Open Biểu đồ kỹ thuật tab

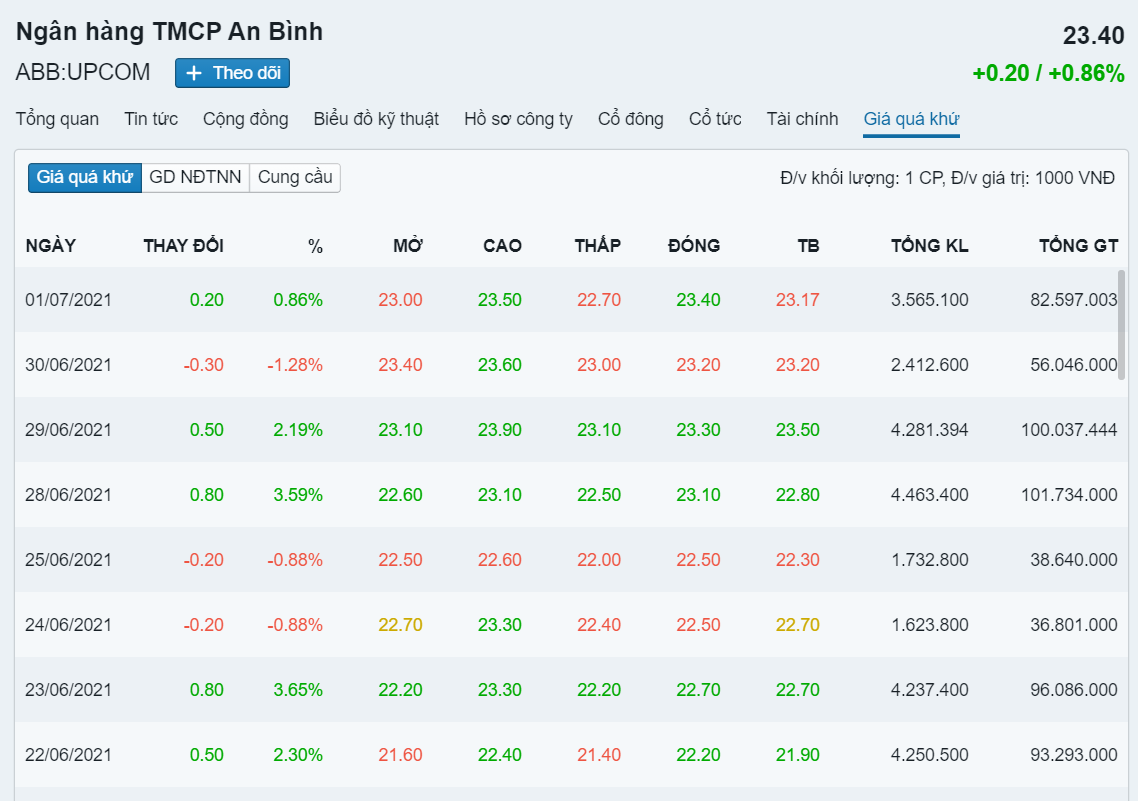[x=376, y=119]
